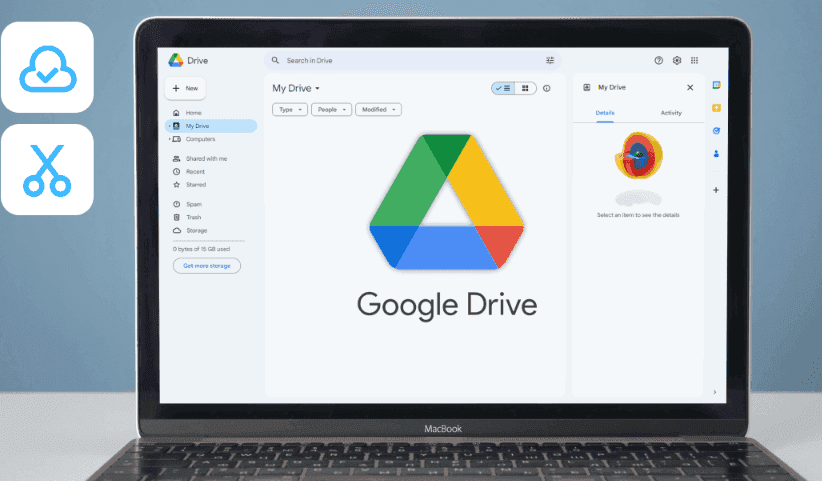
Task: Open advanced search filter options icon
Action: tap(550, 60)
